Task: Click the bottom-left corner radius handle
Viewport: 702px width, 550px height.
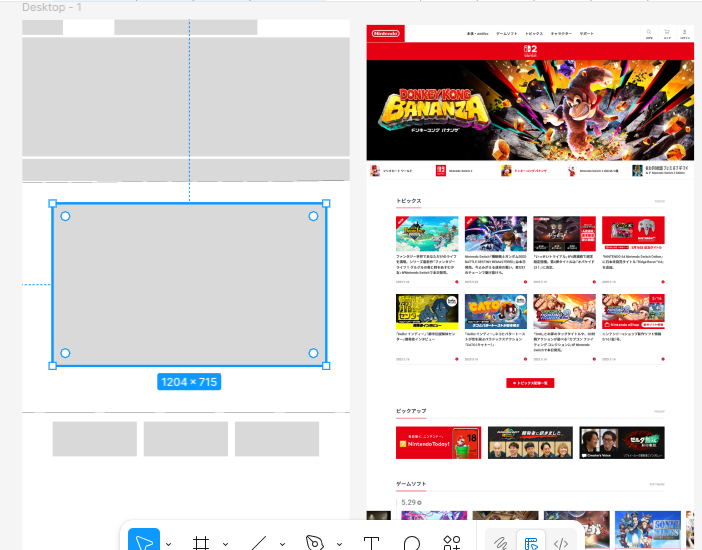Action: pyautogui.click(x=65, y=353)
